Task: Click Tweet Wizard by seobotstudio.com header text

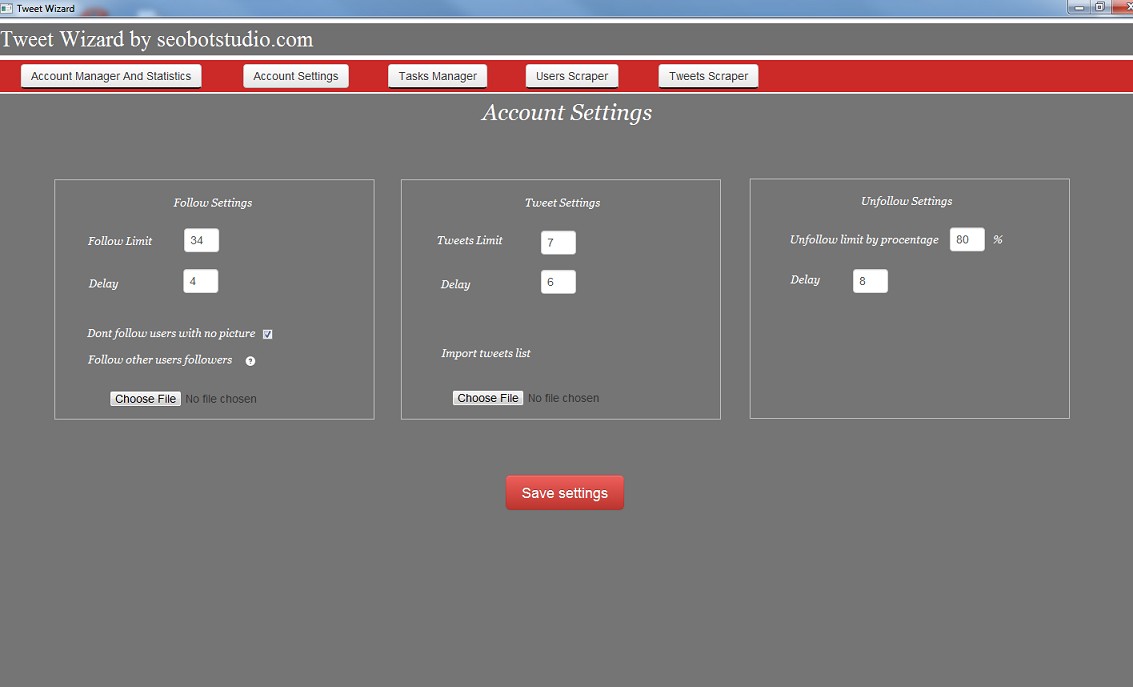Action: pos(157,39)
